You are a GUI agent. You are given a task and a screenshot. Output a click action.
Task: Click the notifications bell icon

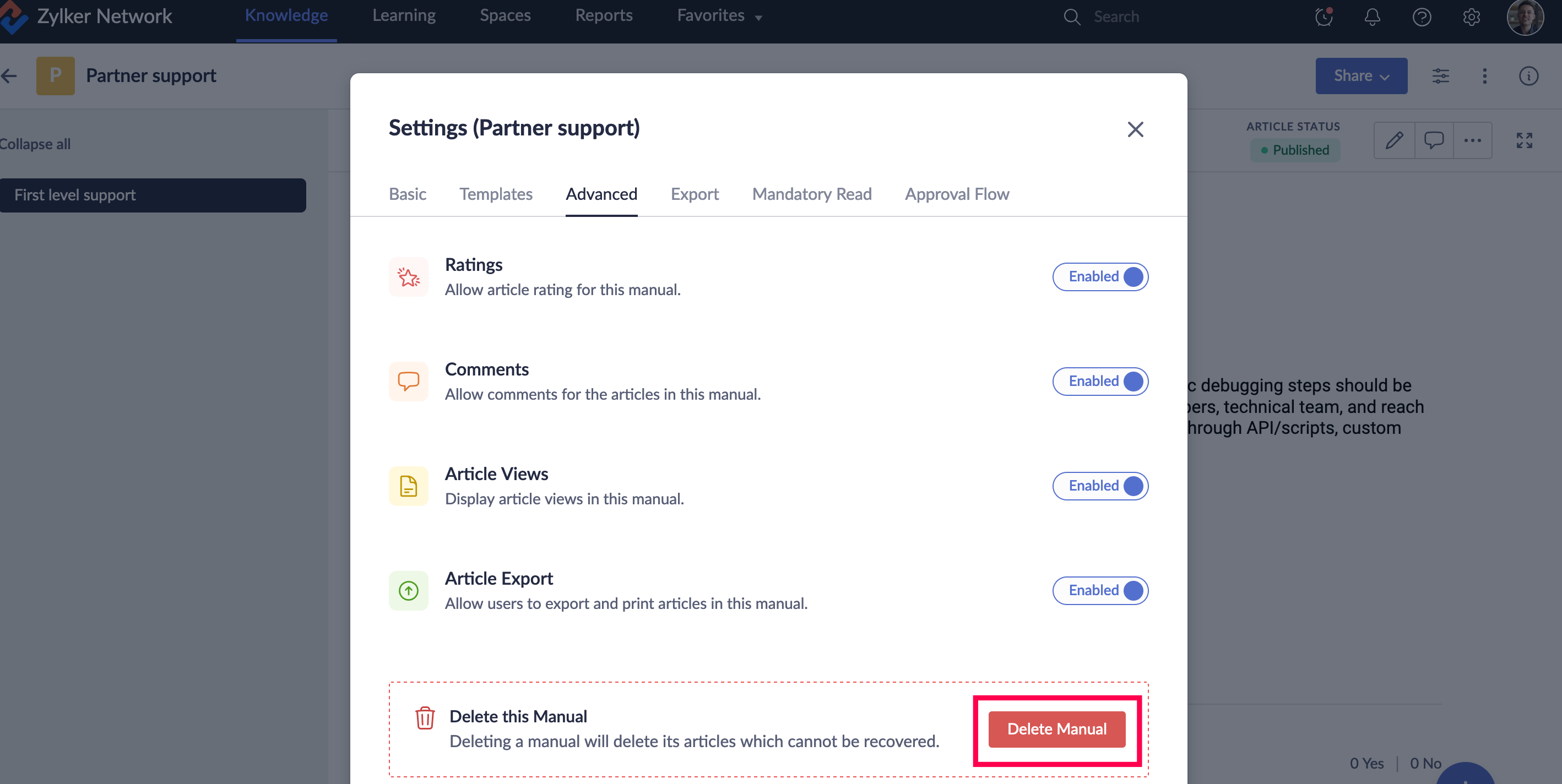coord(1372,17)
